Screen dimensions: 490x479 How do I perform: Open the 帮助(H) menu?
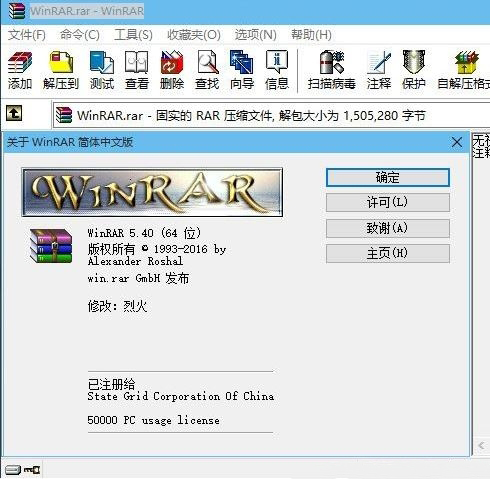(311, 35)
